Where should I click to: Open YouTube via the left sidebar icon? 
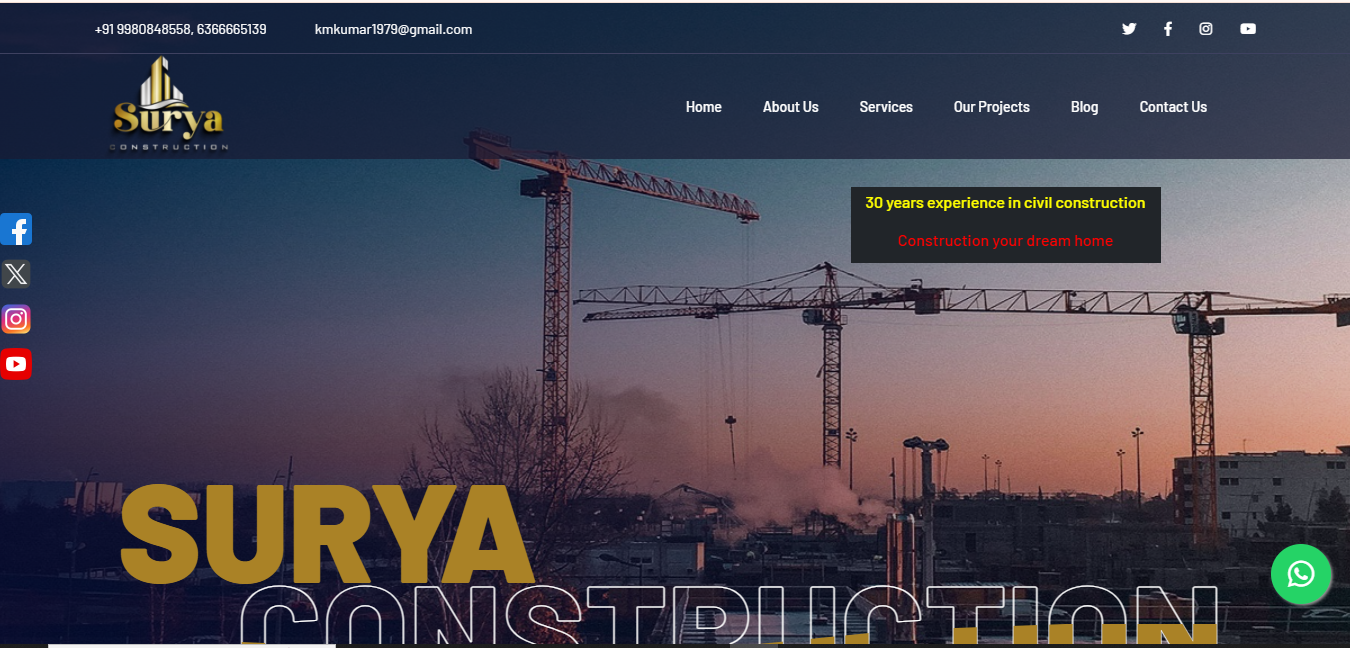point(16,364)
